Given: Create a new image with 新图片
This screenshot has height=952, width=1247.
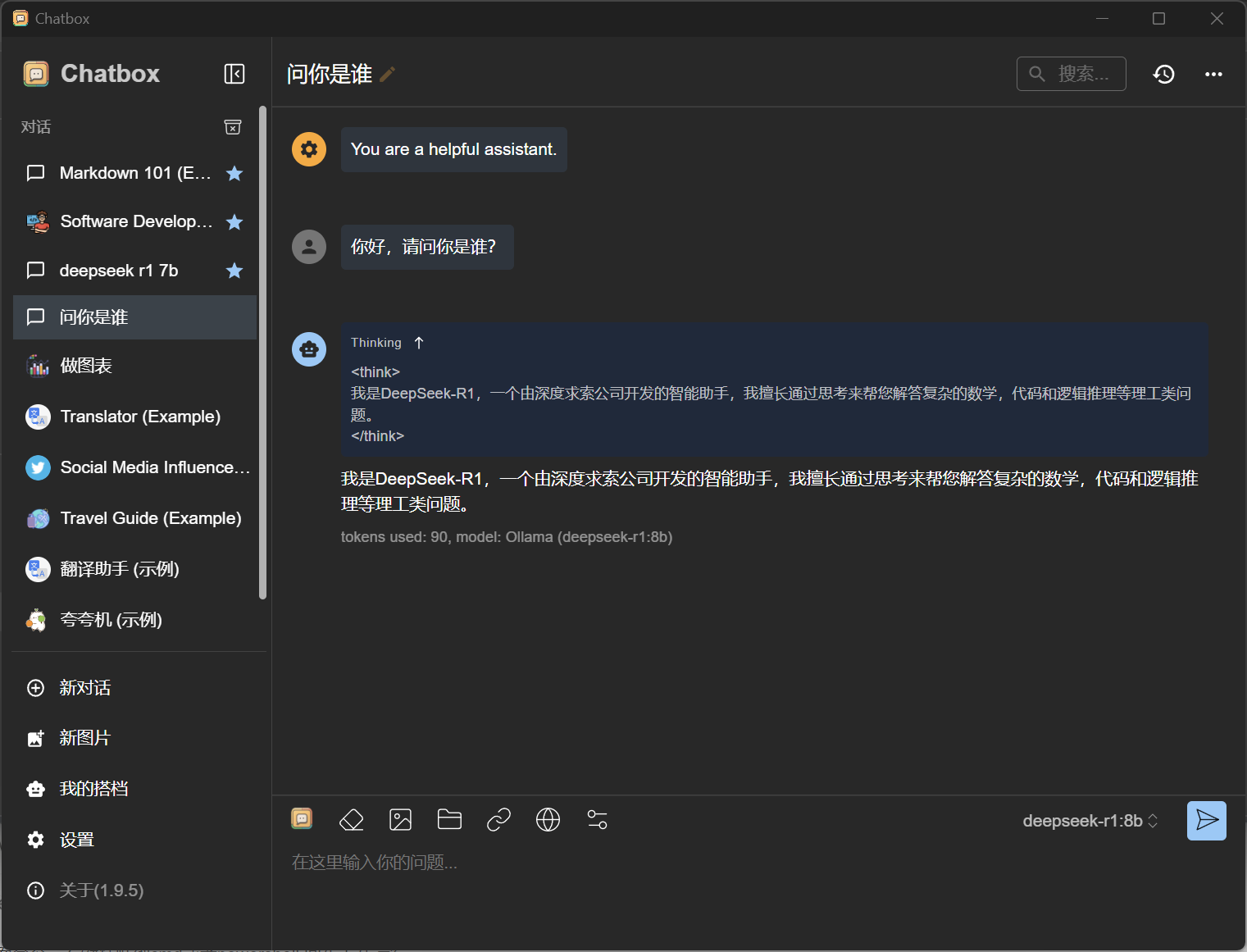Looking at the screenshot, I should [135, 738].
